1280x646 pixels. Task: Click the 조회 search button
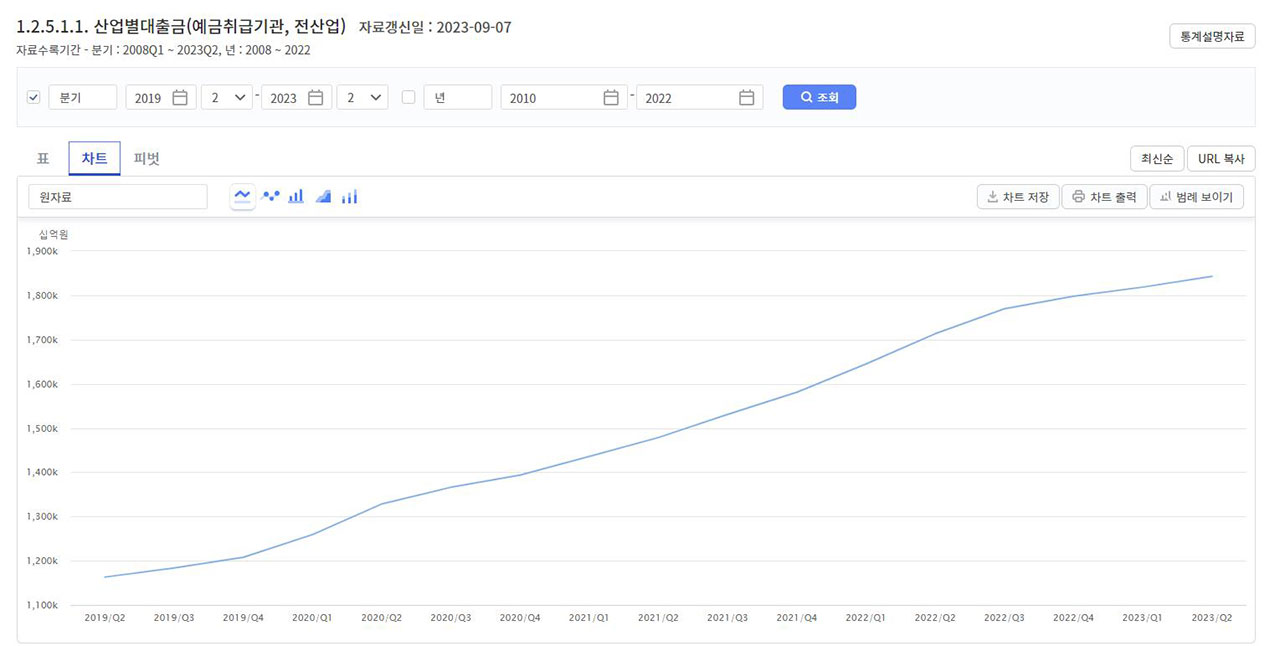(x=818, y=96)
